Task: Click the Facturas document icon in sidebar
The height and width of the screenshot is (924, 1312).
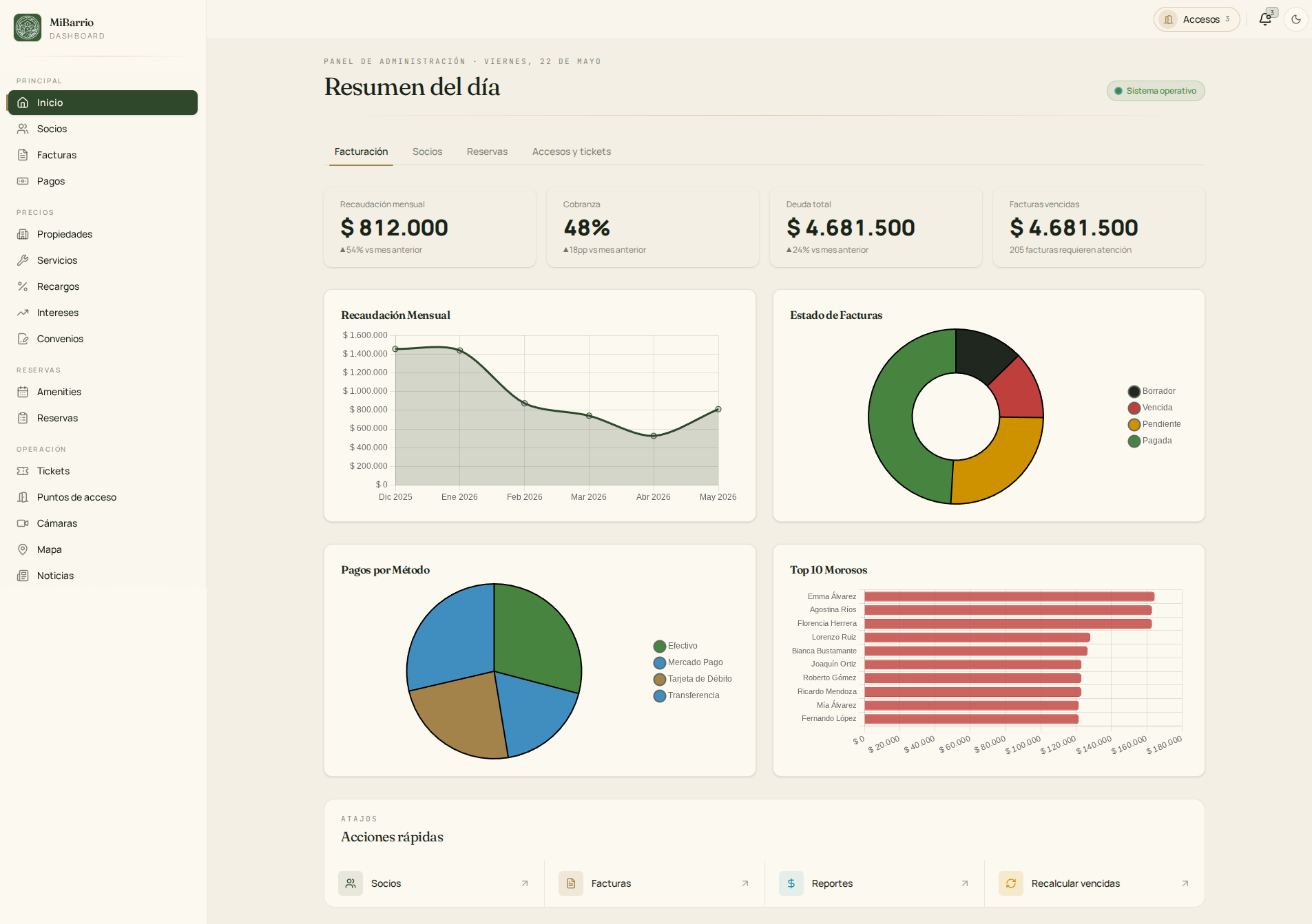Action: [x=23, y=155]
